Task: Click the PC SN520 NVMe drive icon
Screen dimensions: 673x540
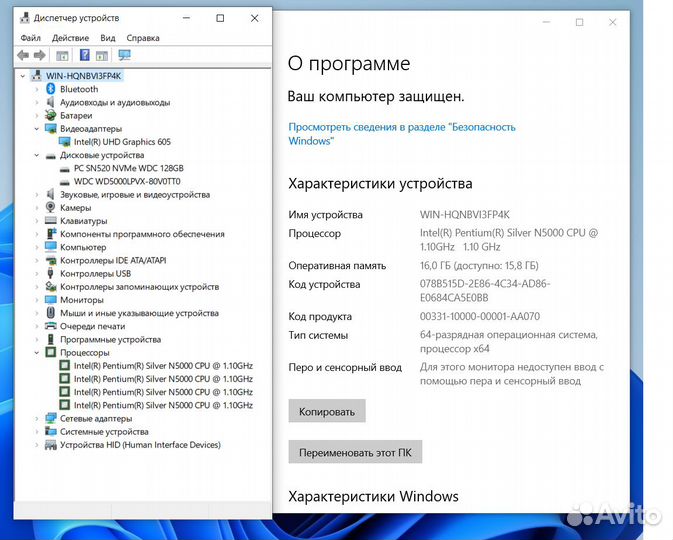Action: [64, 169]
